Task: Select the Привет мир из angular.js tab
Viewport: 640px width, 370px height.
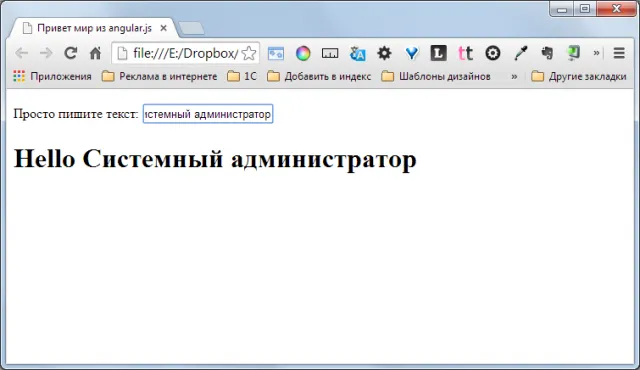Action: (94, 28)
